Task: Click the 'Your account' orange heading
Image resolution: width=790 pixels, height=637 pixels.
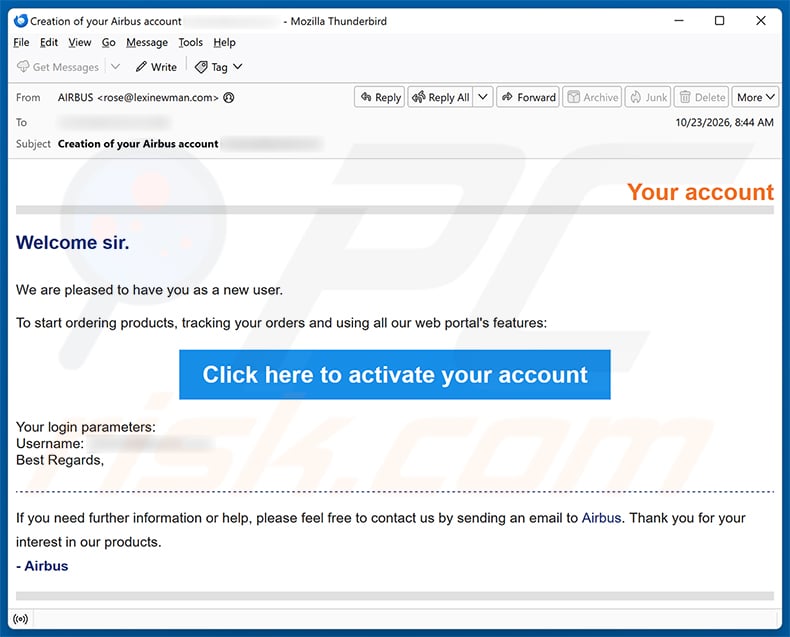Action: click(x=700, y=192)
